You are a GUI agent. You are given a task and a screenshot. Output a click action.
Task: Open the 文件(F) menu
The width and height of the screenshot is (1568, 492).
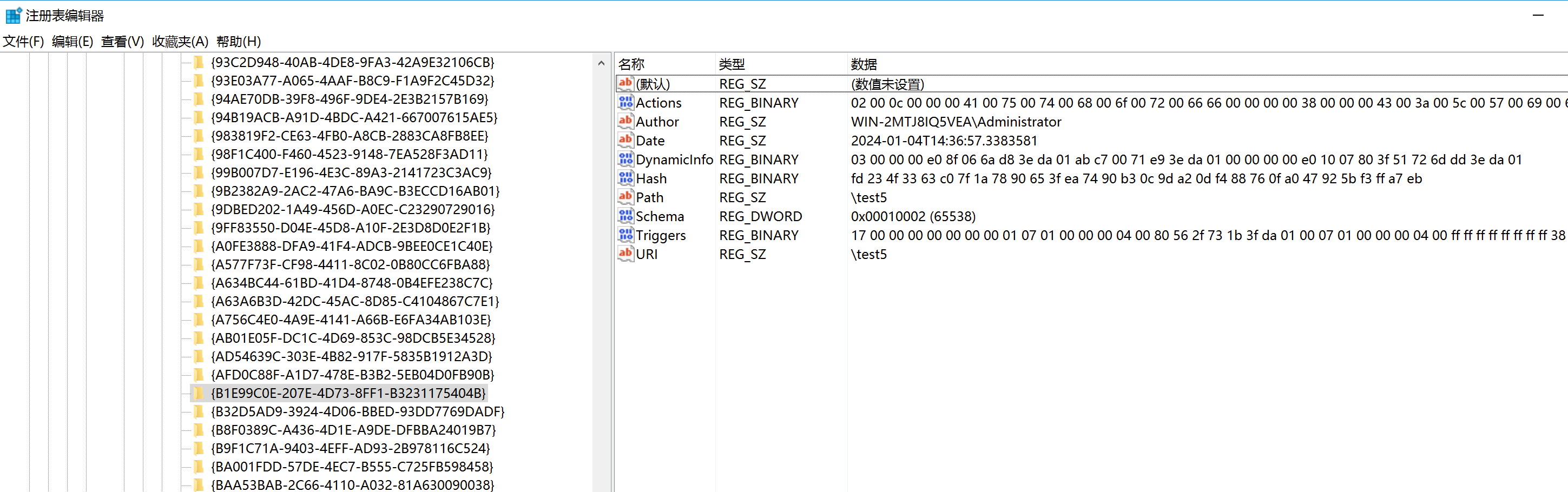[24, 41]
